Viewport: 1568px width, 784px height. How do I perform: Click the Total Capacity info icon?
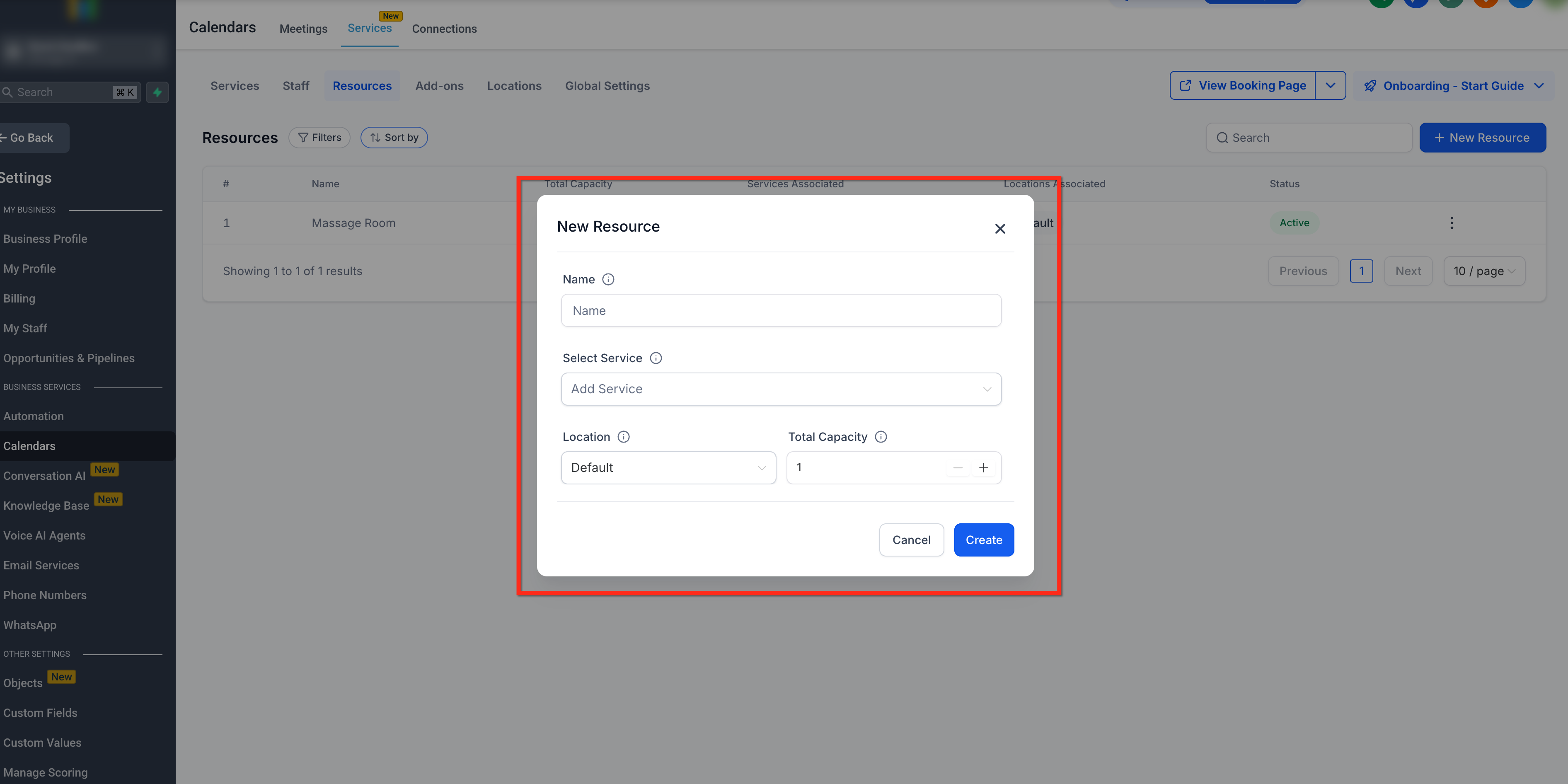coord(880,436)
